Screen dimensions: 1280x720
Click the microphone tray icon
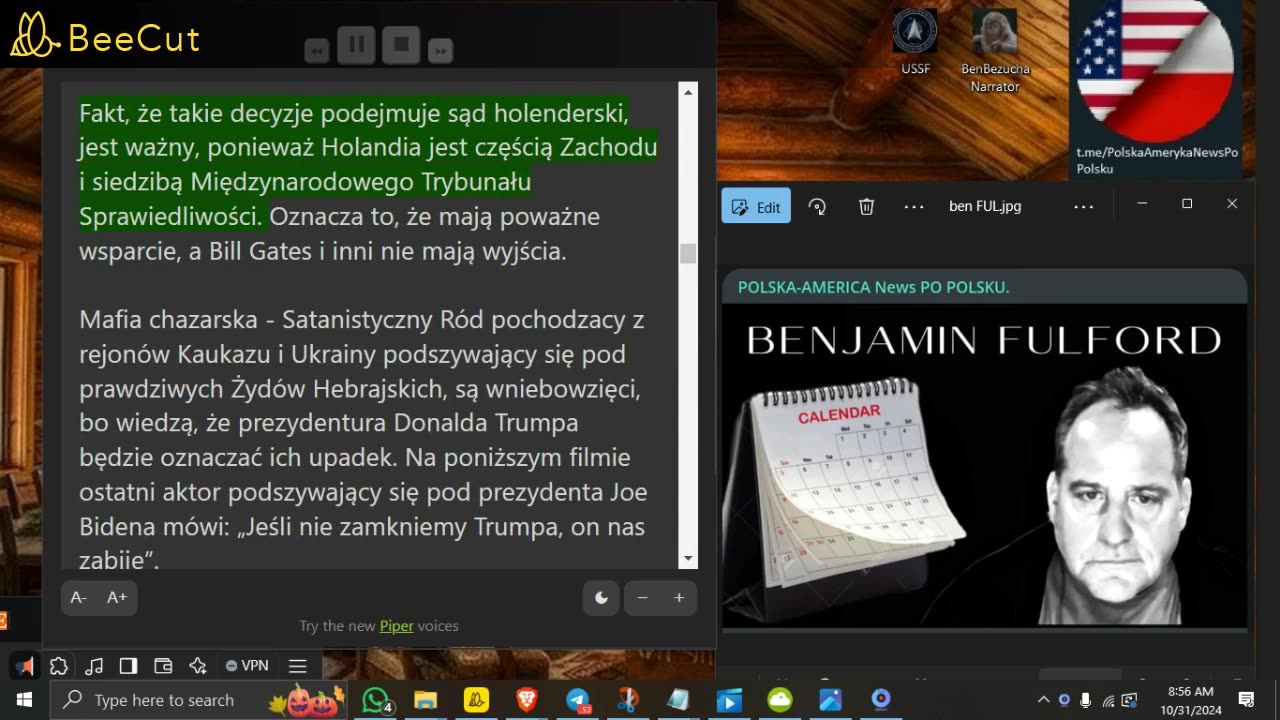(1086, 700)
